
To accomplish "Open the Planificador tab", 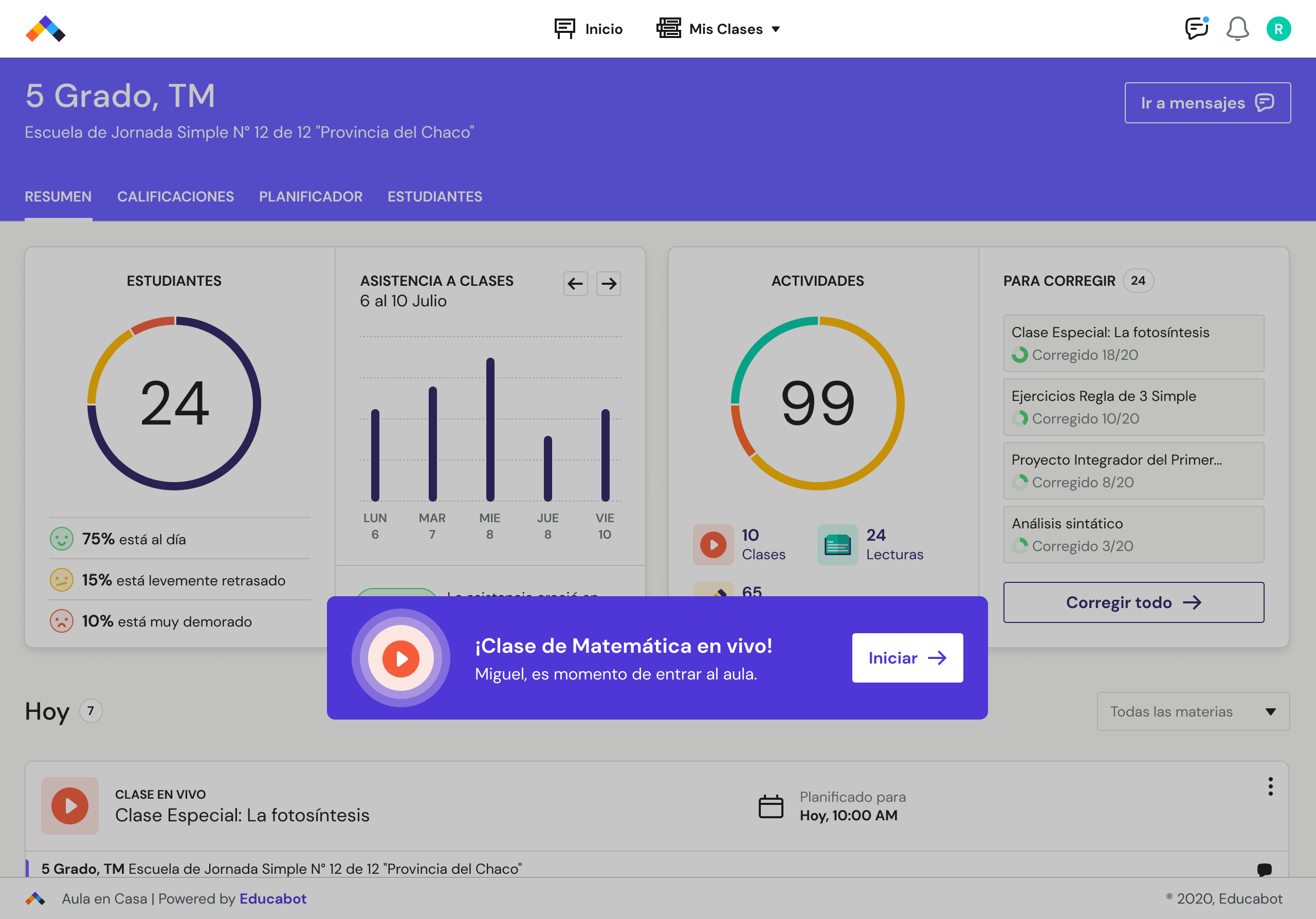I will pyautogui.click(x=310, y=196).
